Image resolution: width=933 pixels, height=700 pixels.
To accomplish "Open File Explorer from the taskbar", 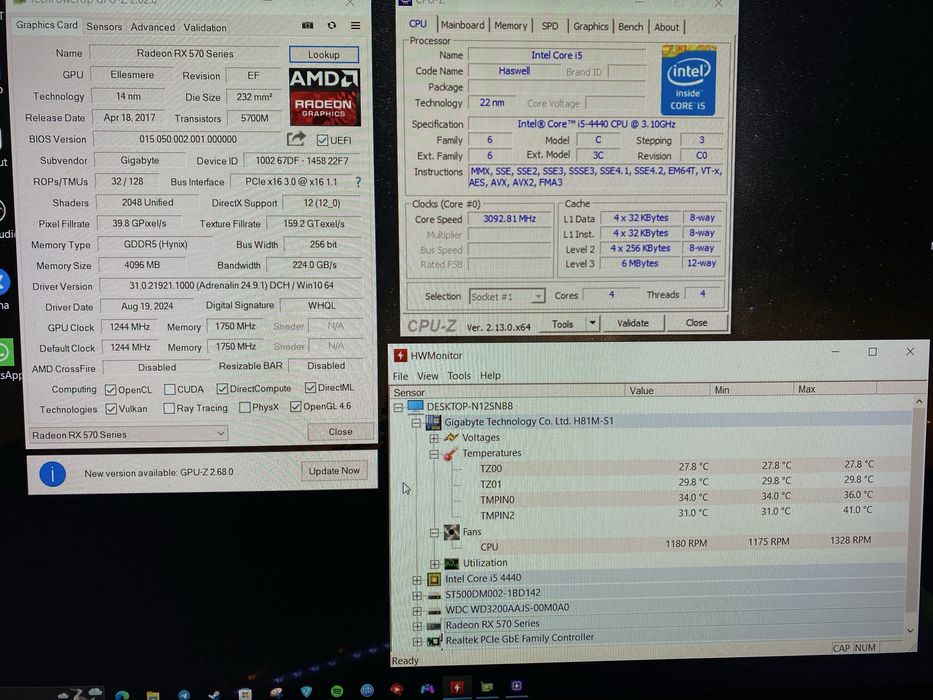I will (x=153, y=695).
